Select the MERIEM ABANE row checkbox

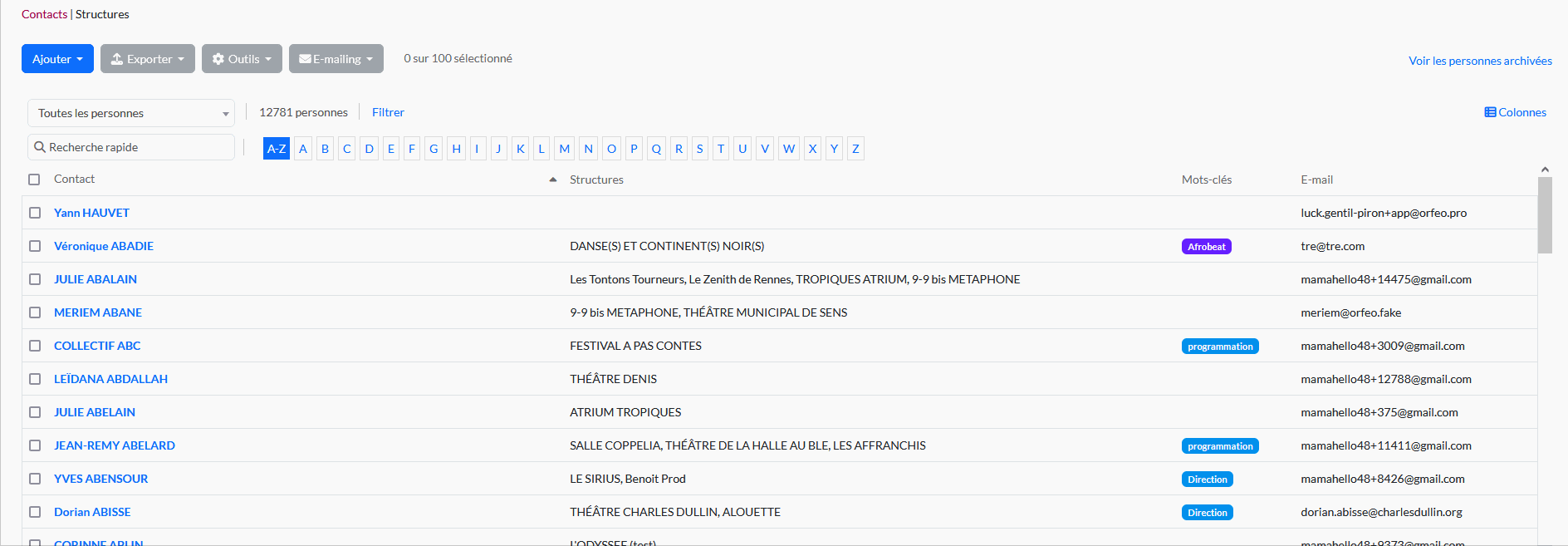point(35,312)
